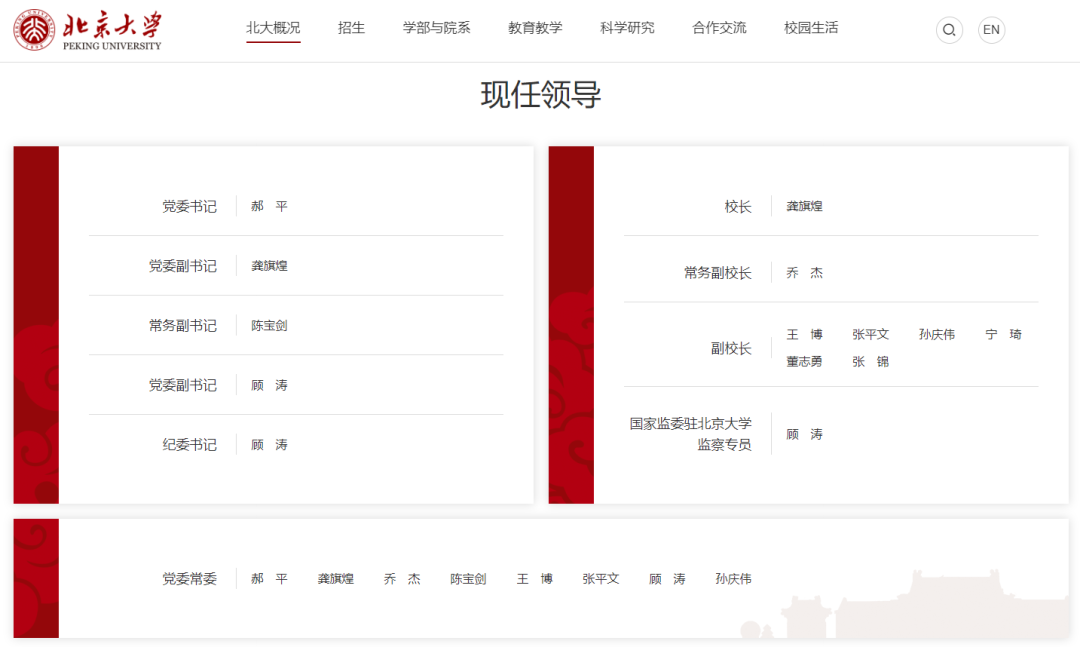Select 王博 in the 副校长 row
The image size is (1080, 647).
[x=804, y=334]
